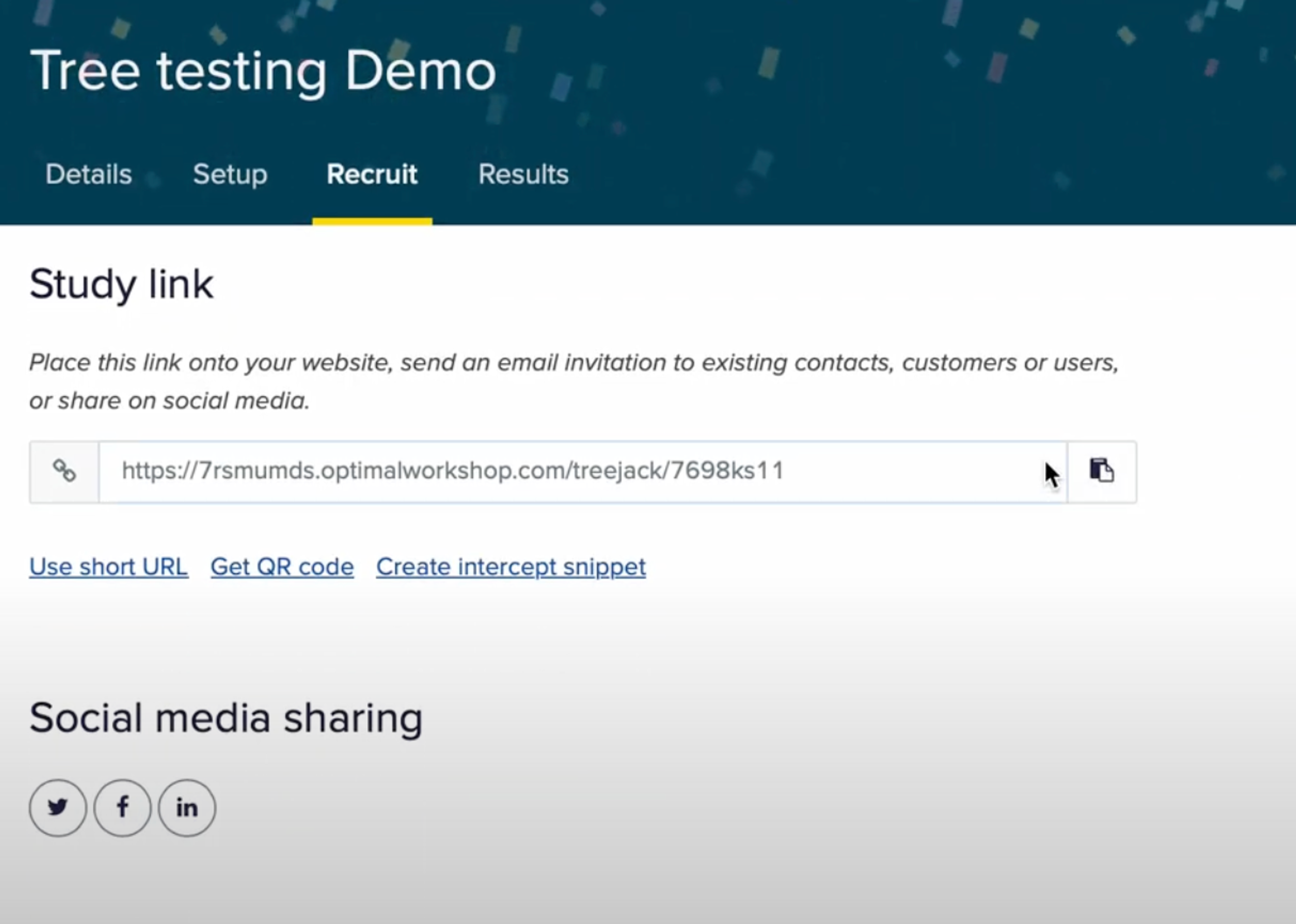The height and width of the screenshot is (924, 1296).
Task: Go to the Results tab
Action: click(x=523, y=174)
